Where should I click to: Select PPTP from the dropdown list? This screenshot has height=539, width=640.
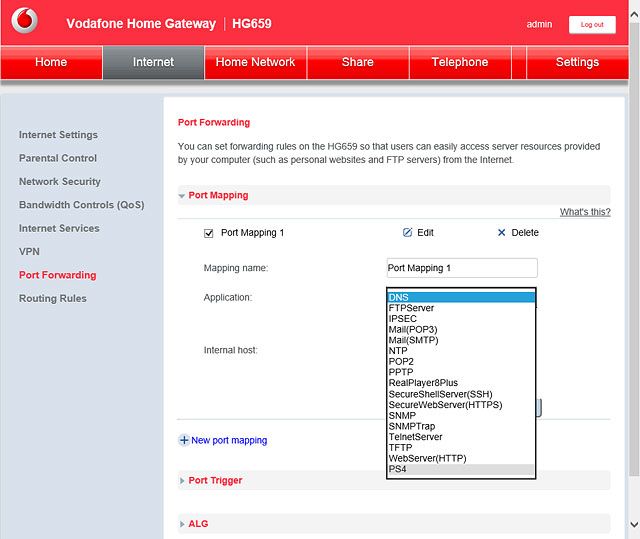click(460, 372)
